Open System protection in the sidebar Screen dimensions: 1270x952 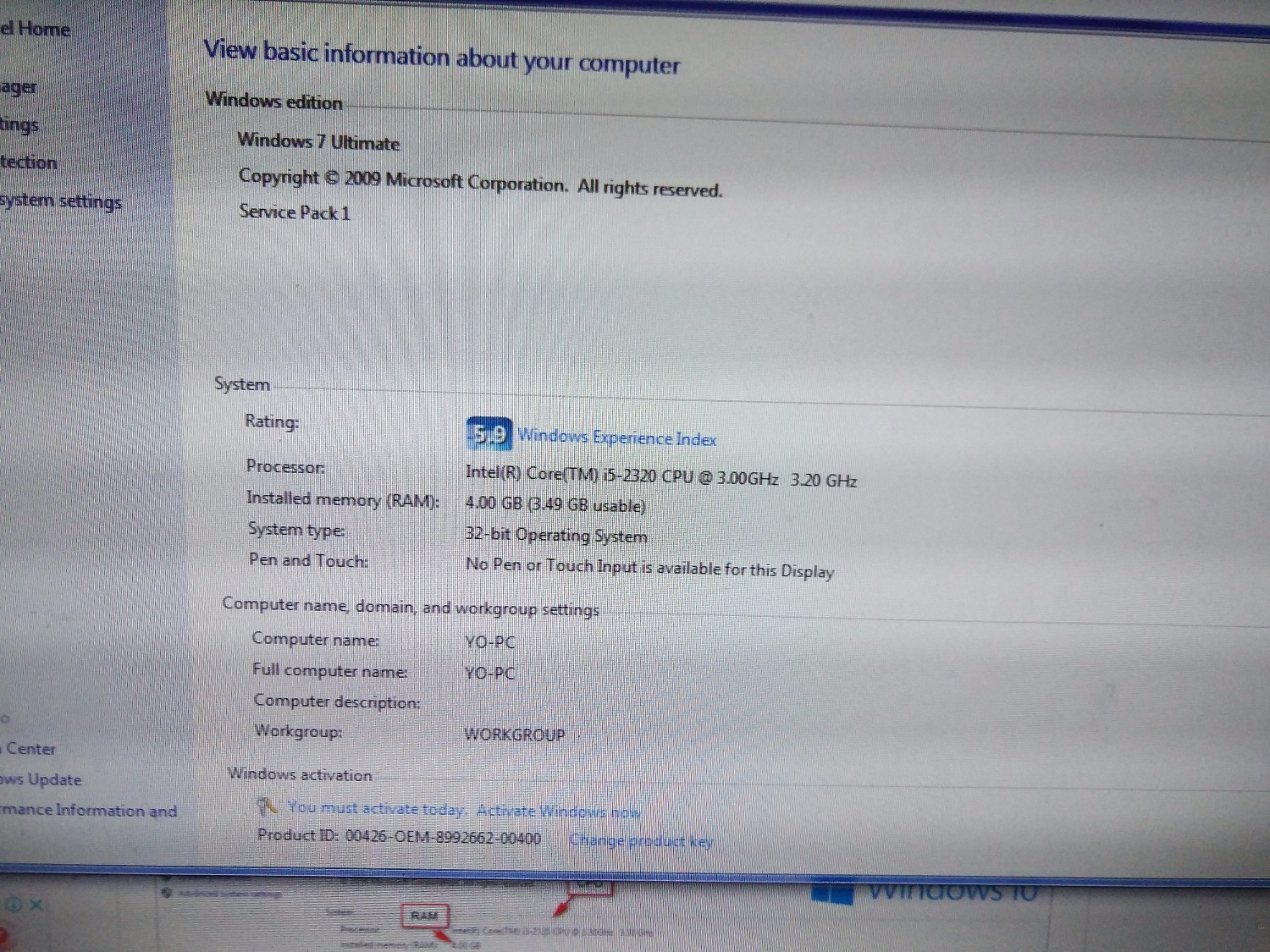(28, 162)
